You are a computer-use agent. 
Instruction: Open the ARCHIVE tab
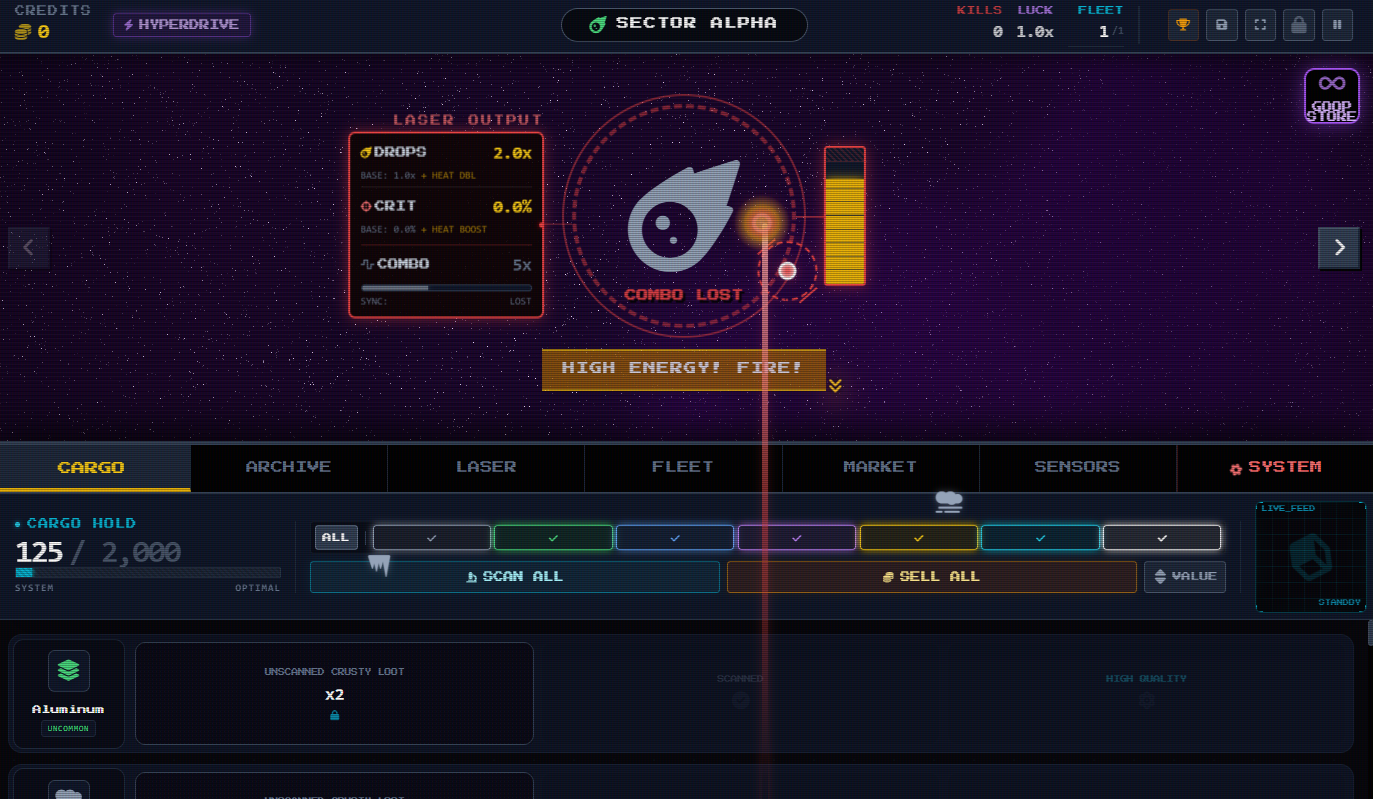tap(288, 467)
